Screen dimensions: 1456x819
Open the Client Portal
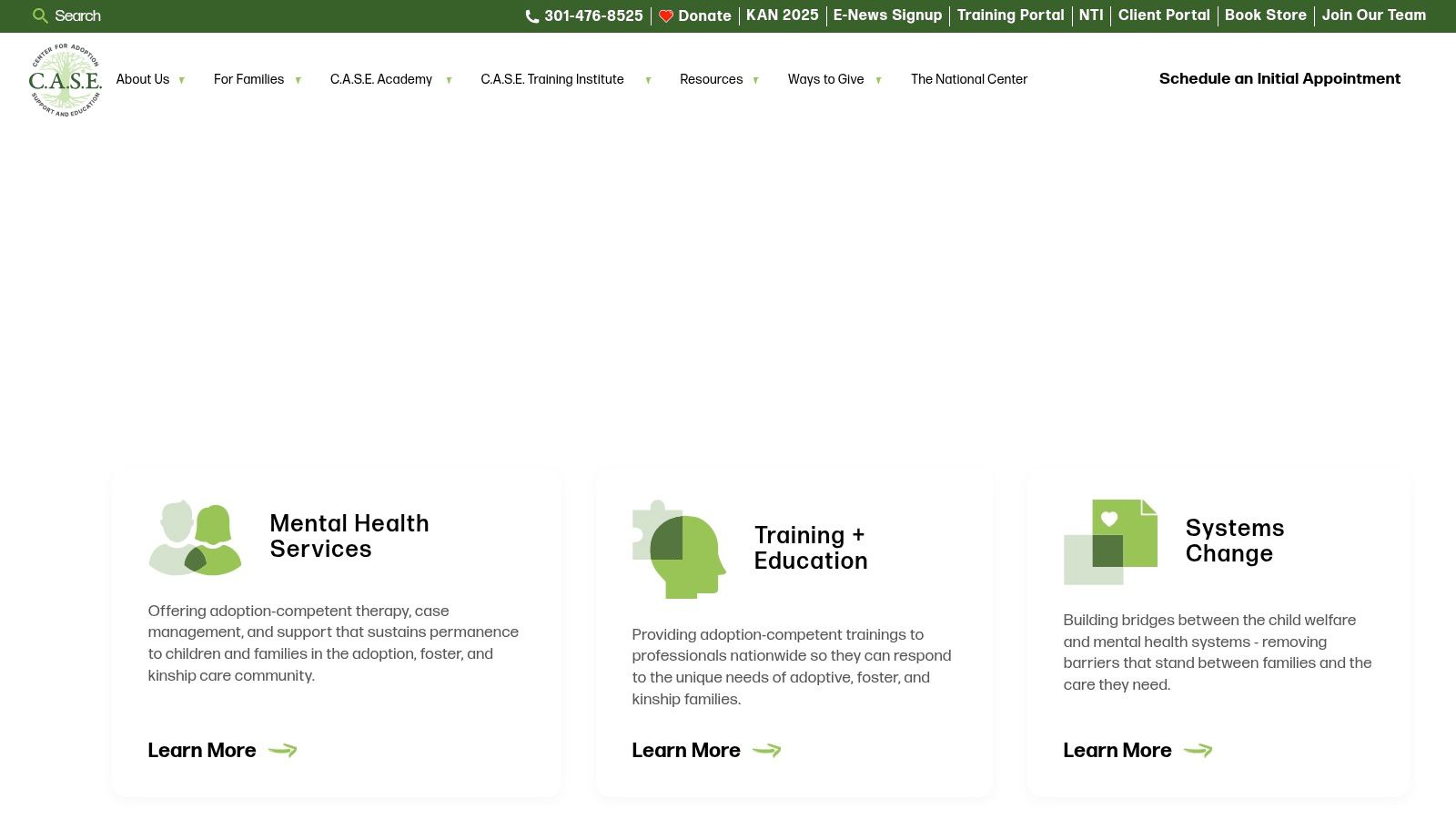[1164, 15]
